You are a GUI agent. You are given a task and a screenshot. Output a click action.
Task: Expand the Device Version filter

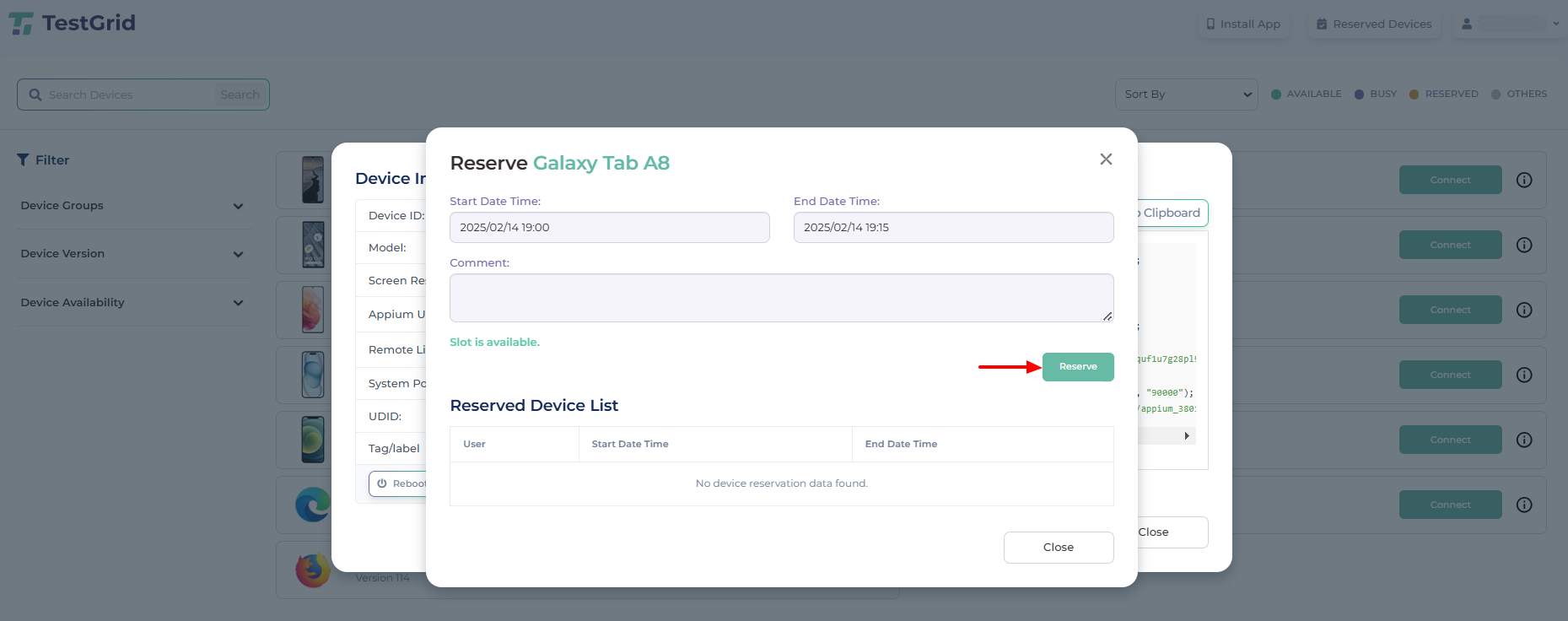click(133, 254)
